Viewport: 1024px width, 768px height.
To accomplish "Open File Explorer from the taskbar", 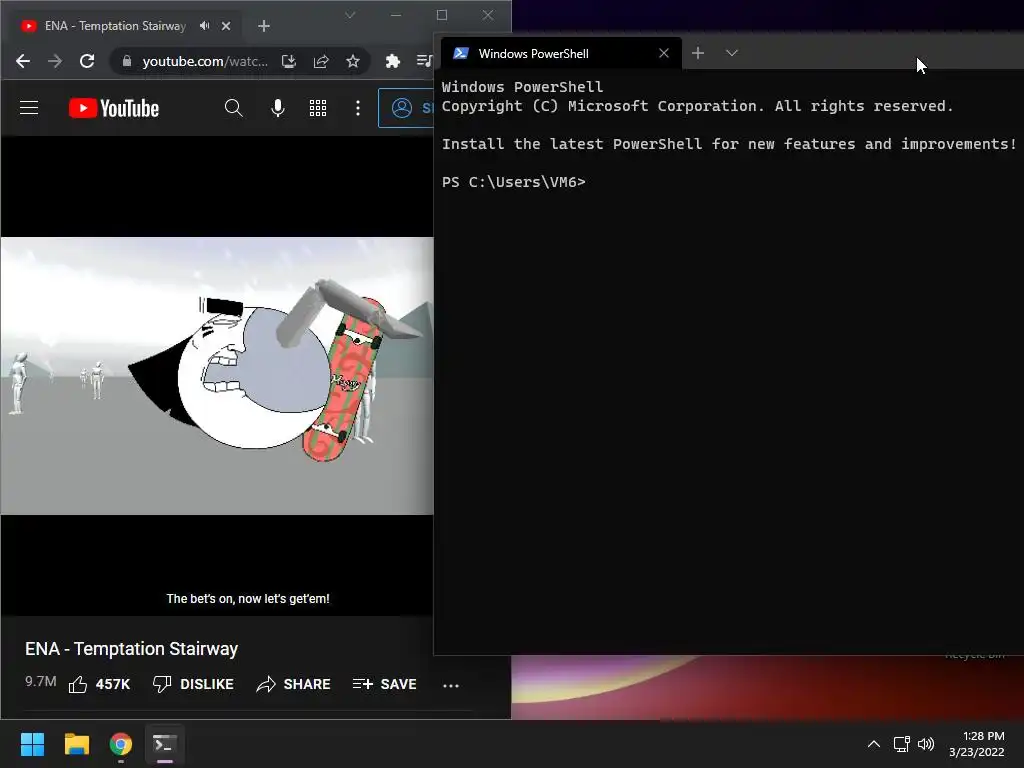I will [76, 744].
